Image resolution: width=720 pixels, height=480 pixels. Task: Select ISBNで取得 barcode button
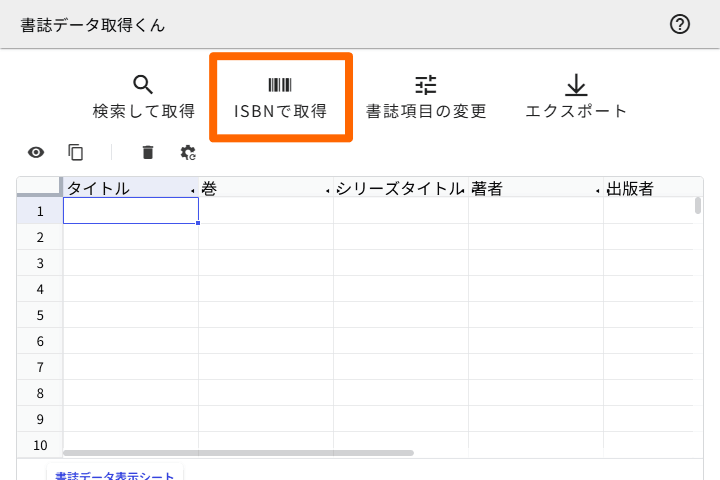[280, 97]
